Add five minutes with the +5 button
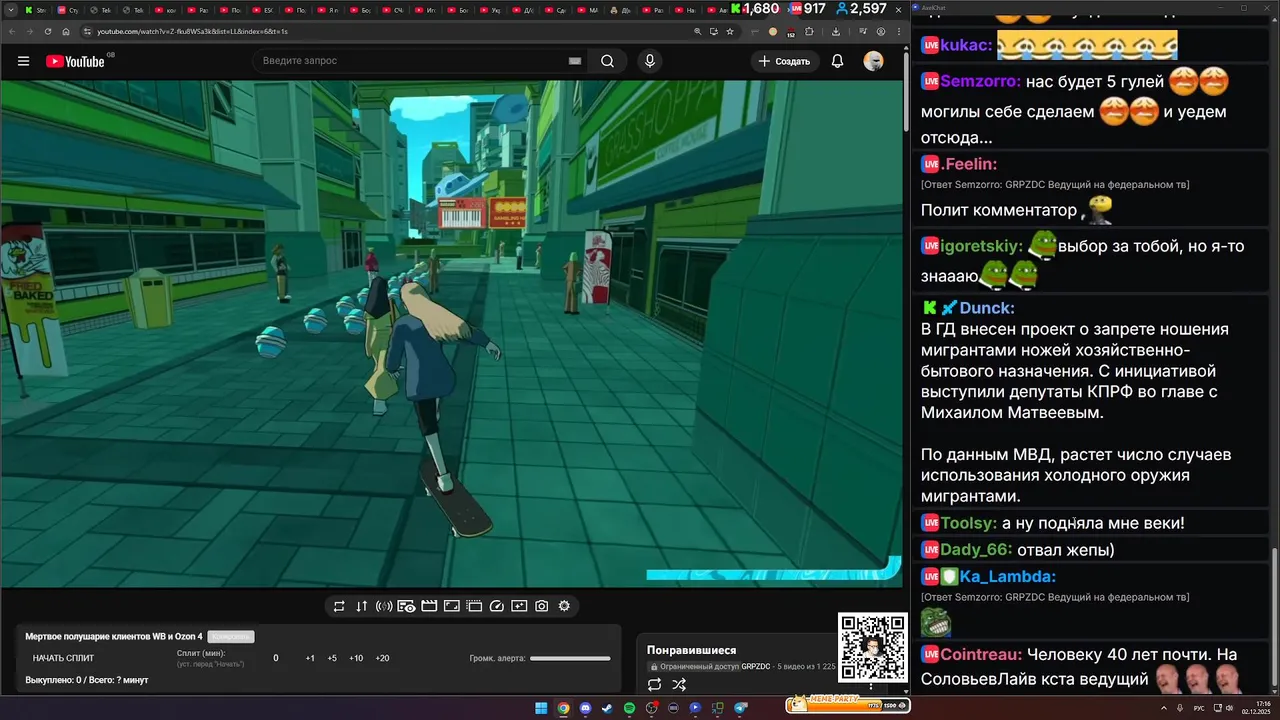 pyautogui.click(x=332, y=658)
